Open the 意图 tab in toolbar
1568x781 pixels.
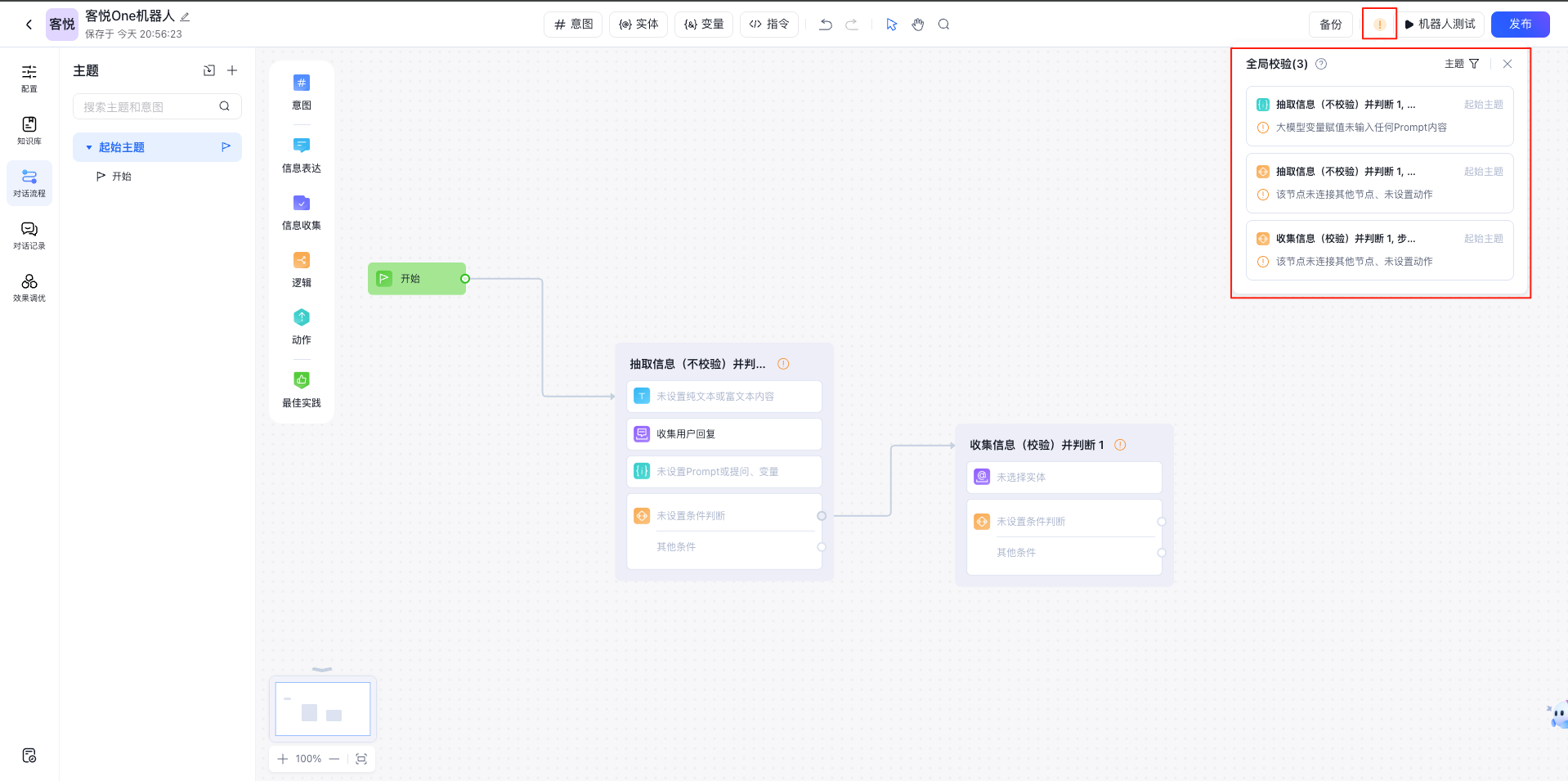click(573, 25)
